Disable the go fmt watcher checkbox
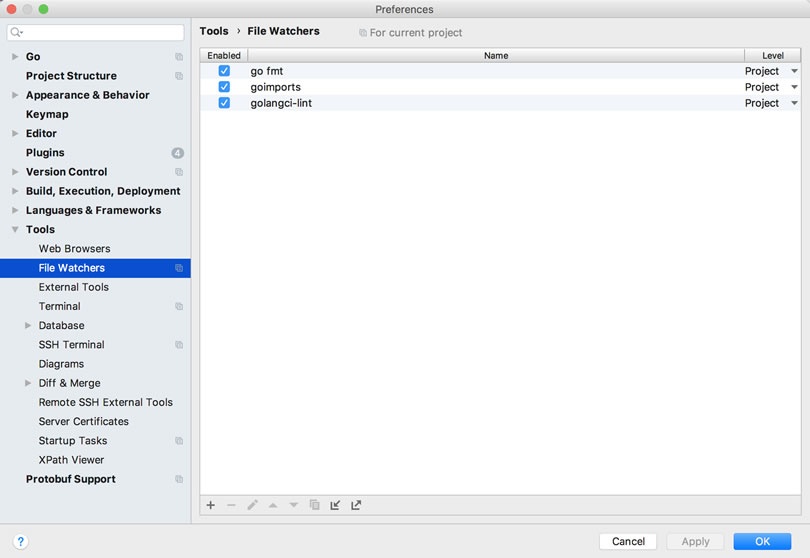Screen dimensions: 810x558 (x=224, y=71)
